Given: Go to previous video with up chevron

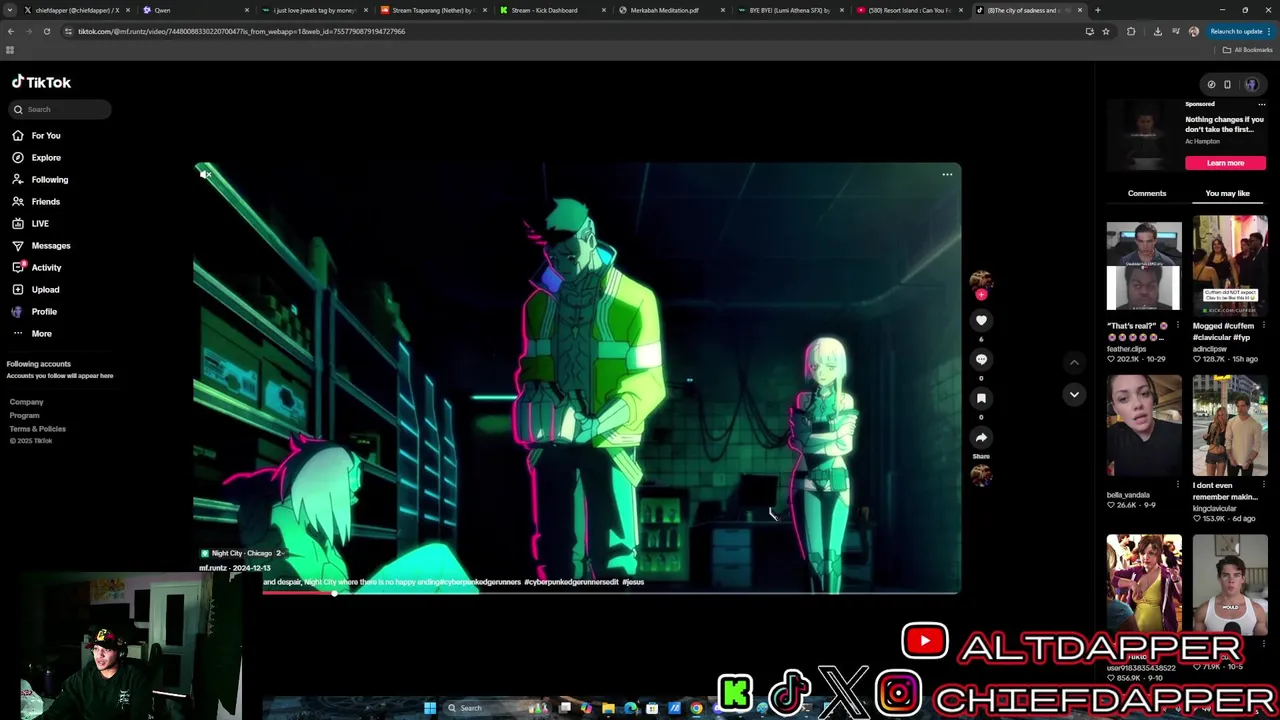Looking at the screenshot, I should click(x=1074, y=362).
